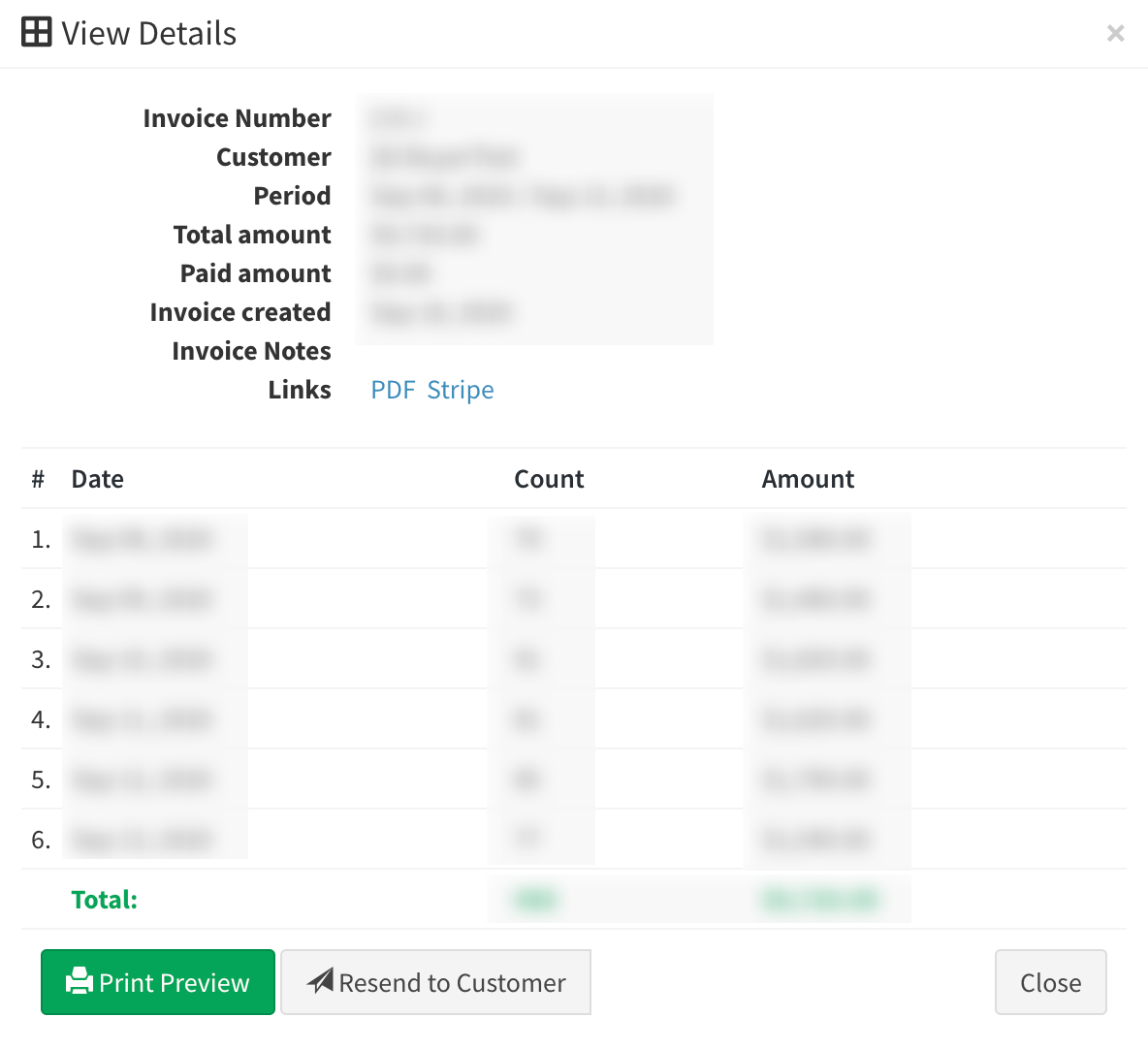Select the Paid amount value
The width and height of the screenshot is (1148, 1049).
pos(401,272)
